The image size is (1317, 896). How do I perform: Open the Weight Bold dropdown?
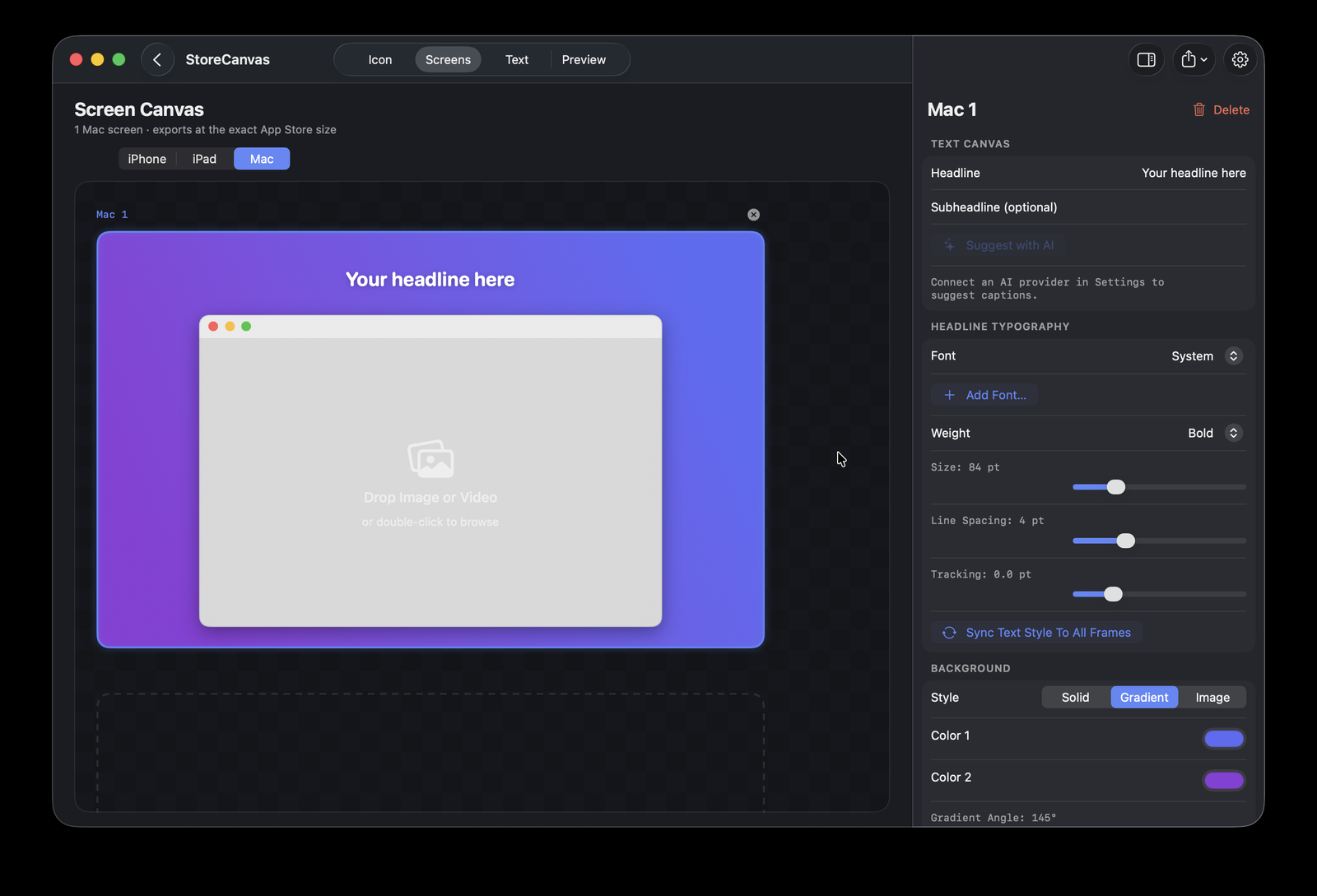point(1215,433)
